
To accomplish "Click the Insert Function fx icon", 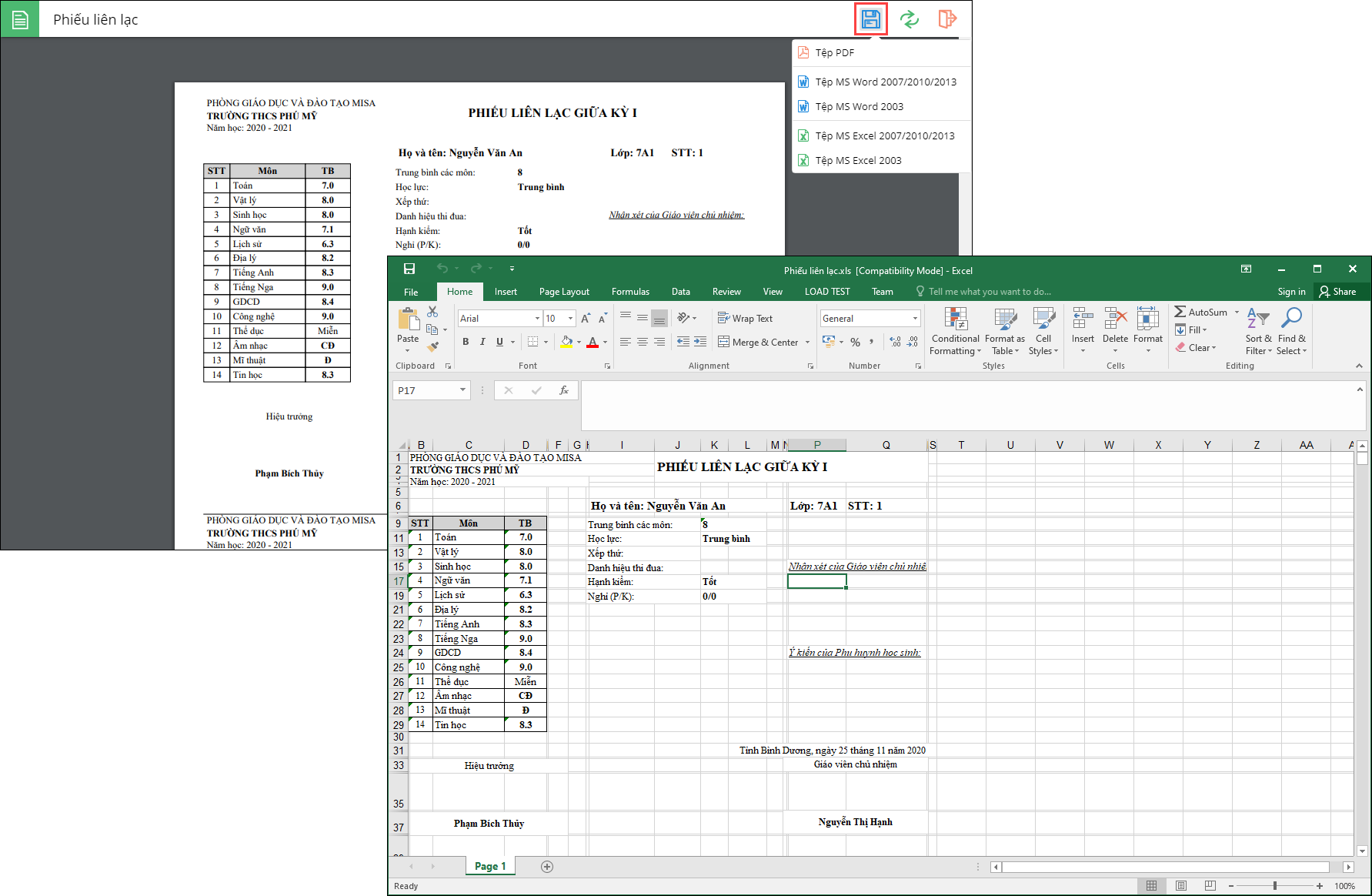I will (x=564, y=390).
